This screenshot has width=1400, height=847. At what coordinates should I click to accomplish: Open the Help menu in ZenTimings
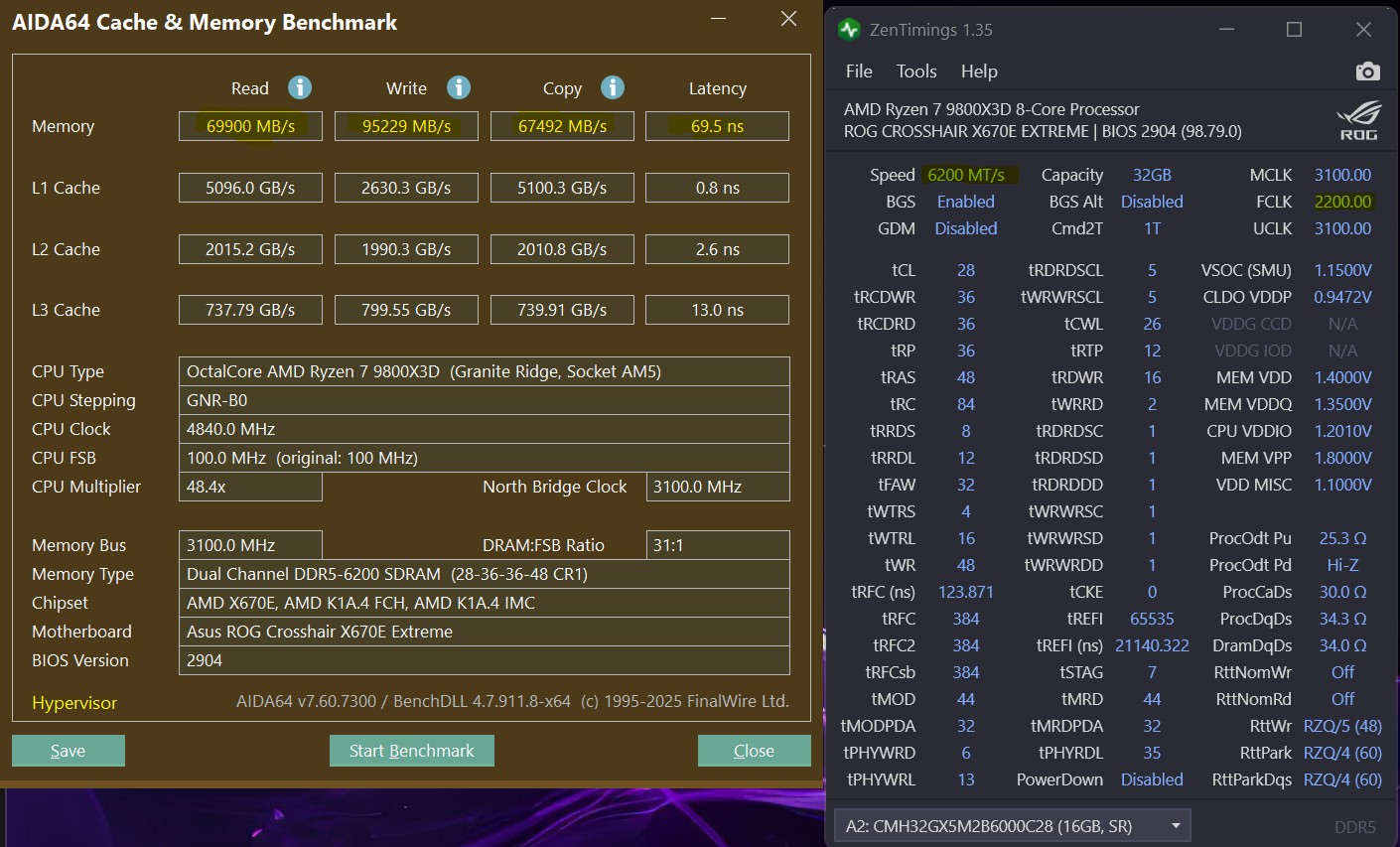[x=979, y=71]
